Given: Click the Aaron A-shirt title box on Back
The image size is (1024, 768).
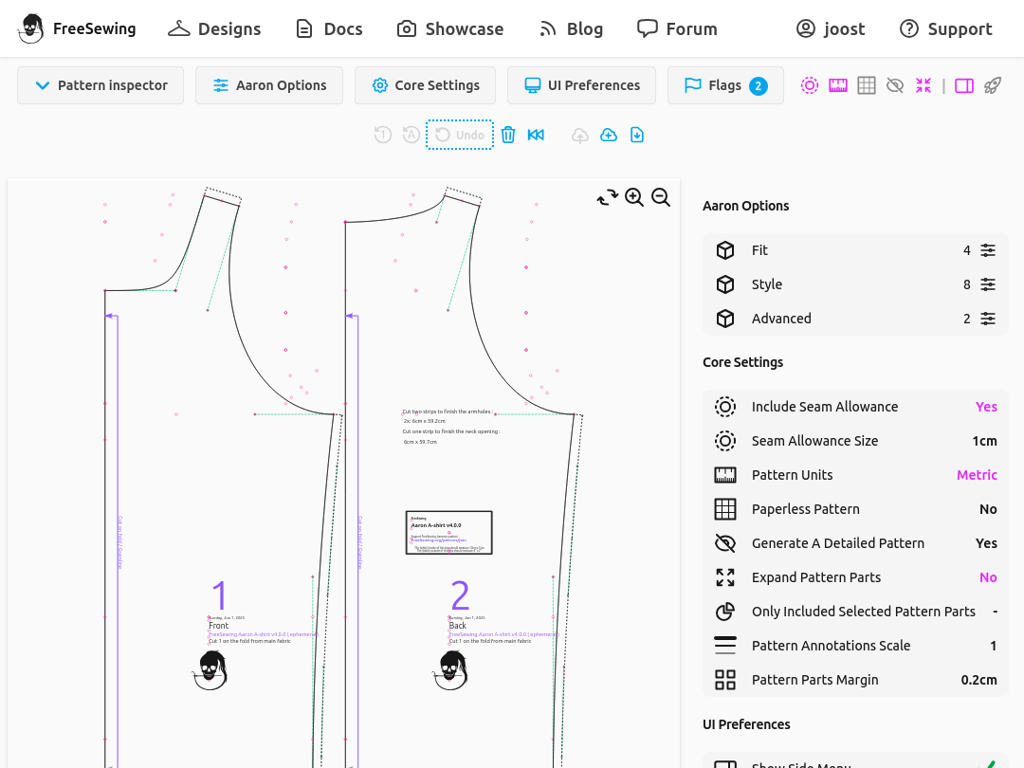Looking at the screenshot, I should (x=449, y=533).
